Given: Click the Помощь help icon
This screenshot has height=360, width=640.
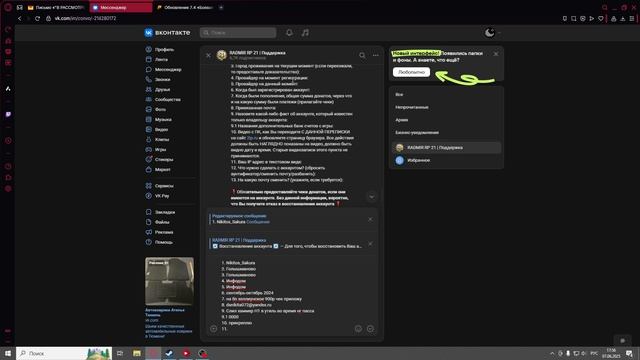Looking at the screenshot, I should [x=149, y=242].
